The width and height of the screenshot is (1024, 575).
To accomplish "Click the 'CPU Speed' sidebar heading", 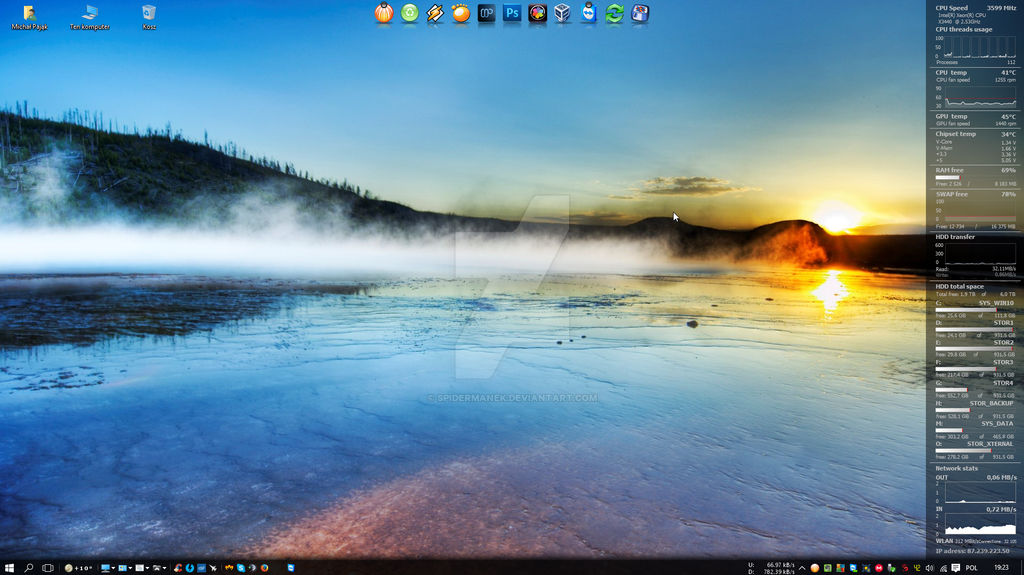I will [952, 8].
